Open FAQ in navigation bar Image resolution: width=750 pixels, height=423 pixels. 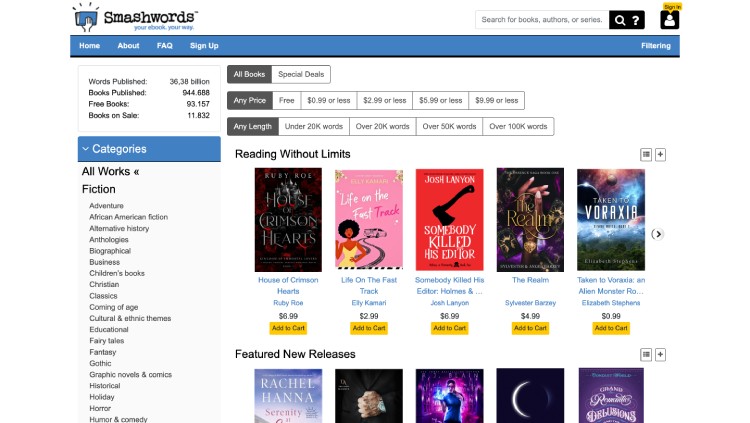[x=165, y=45]
